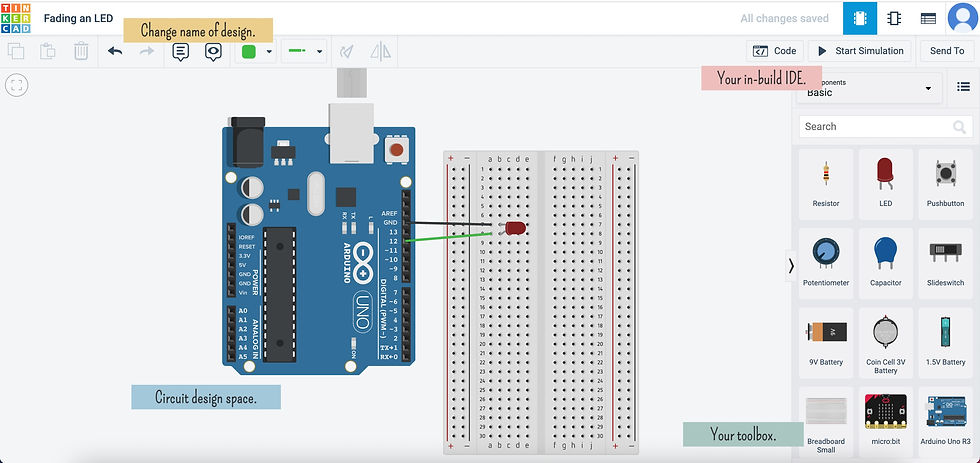
Task: Click the Arduino USB port
Action: [x=351, y=133]
